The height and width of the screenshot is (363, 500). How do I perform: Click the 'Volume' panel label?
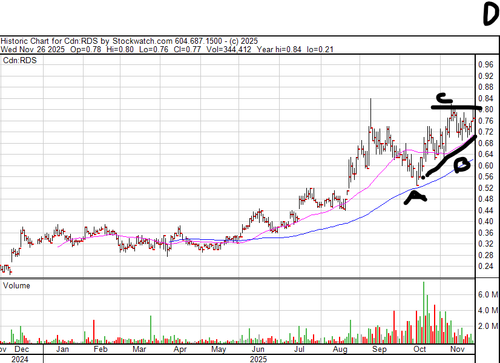click(x=17, y=286)
